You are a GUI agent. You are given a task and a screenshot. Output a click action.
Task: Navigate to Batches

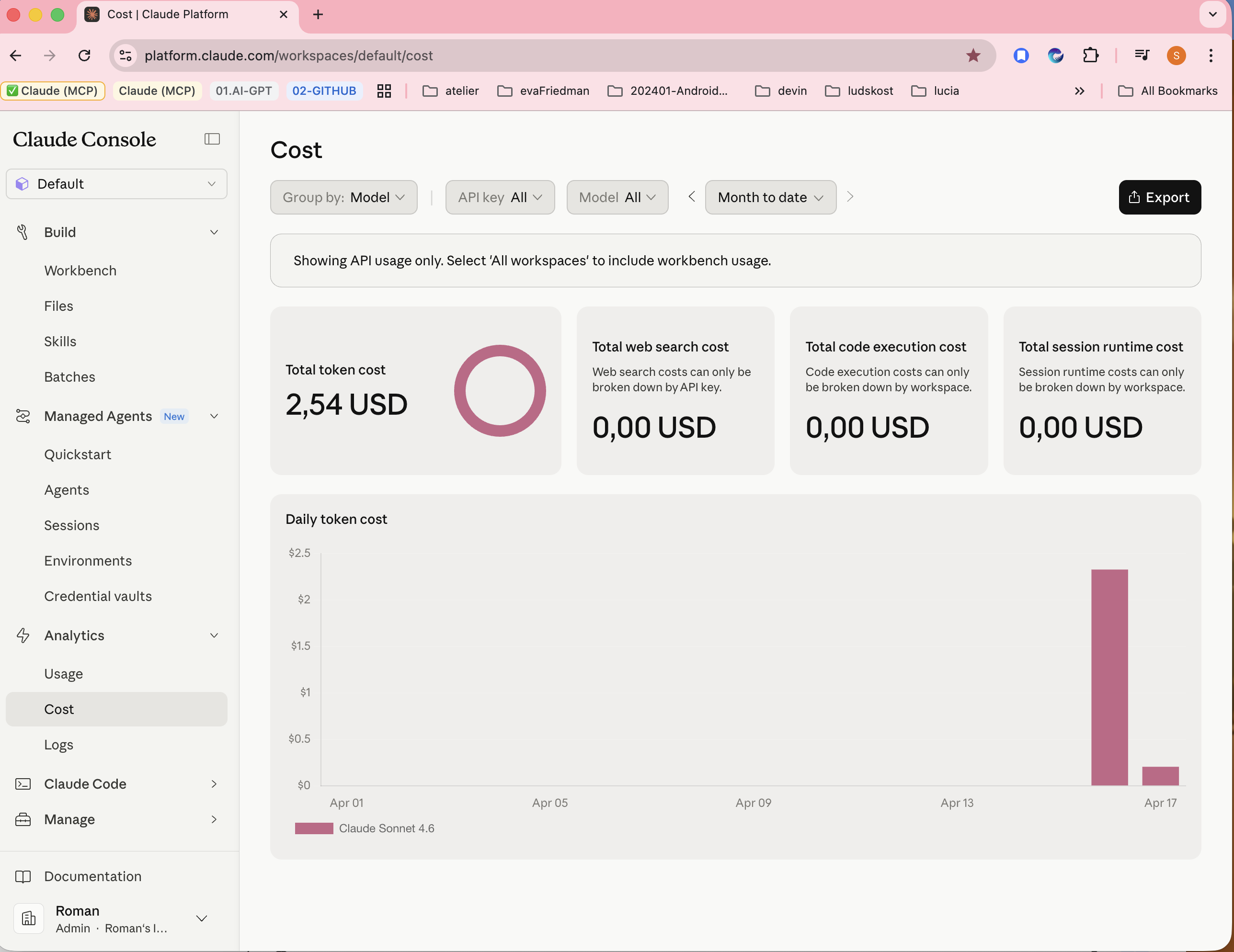click(x=69, y=377)
